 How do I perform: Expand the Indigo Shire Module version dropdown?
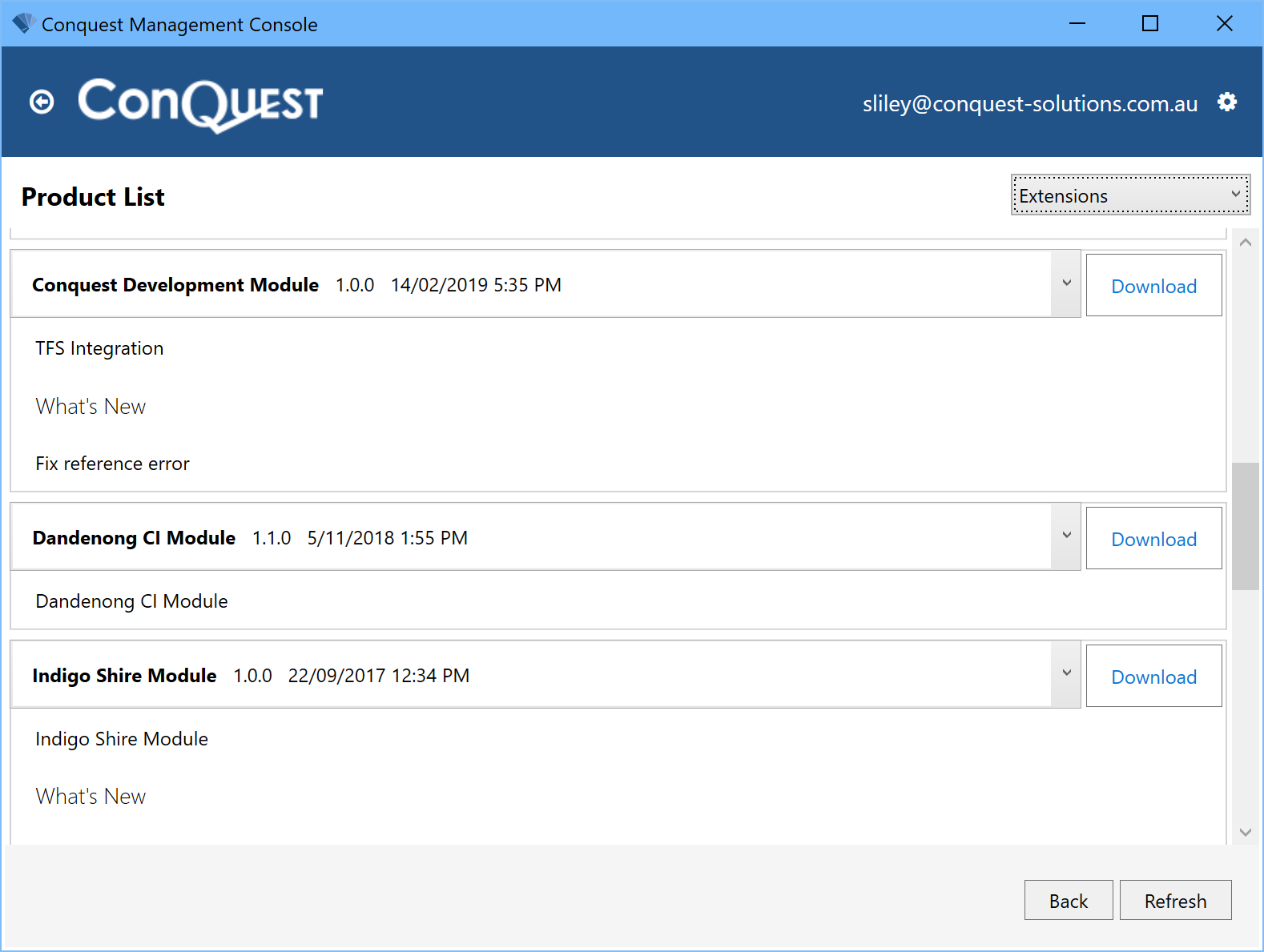(1066, 674)
